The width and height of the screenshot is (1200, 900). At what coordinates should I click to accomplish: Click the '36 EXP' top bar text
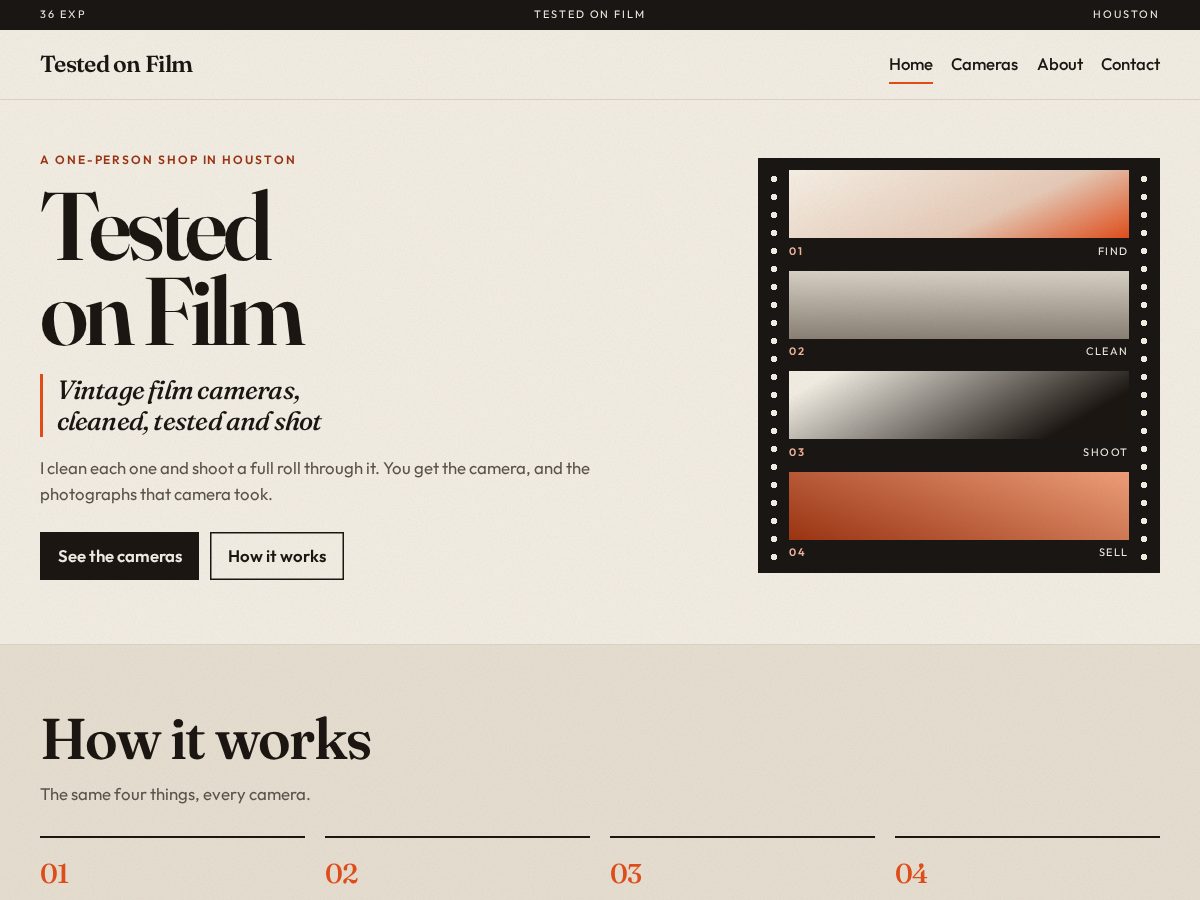point(63,15)
